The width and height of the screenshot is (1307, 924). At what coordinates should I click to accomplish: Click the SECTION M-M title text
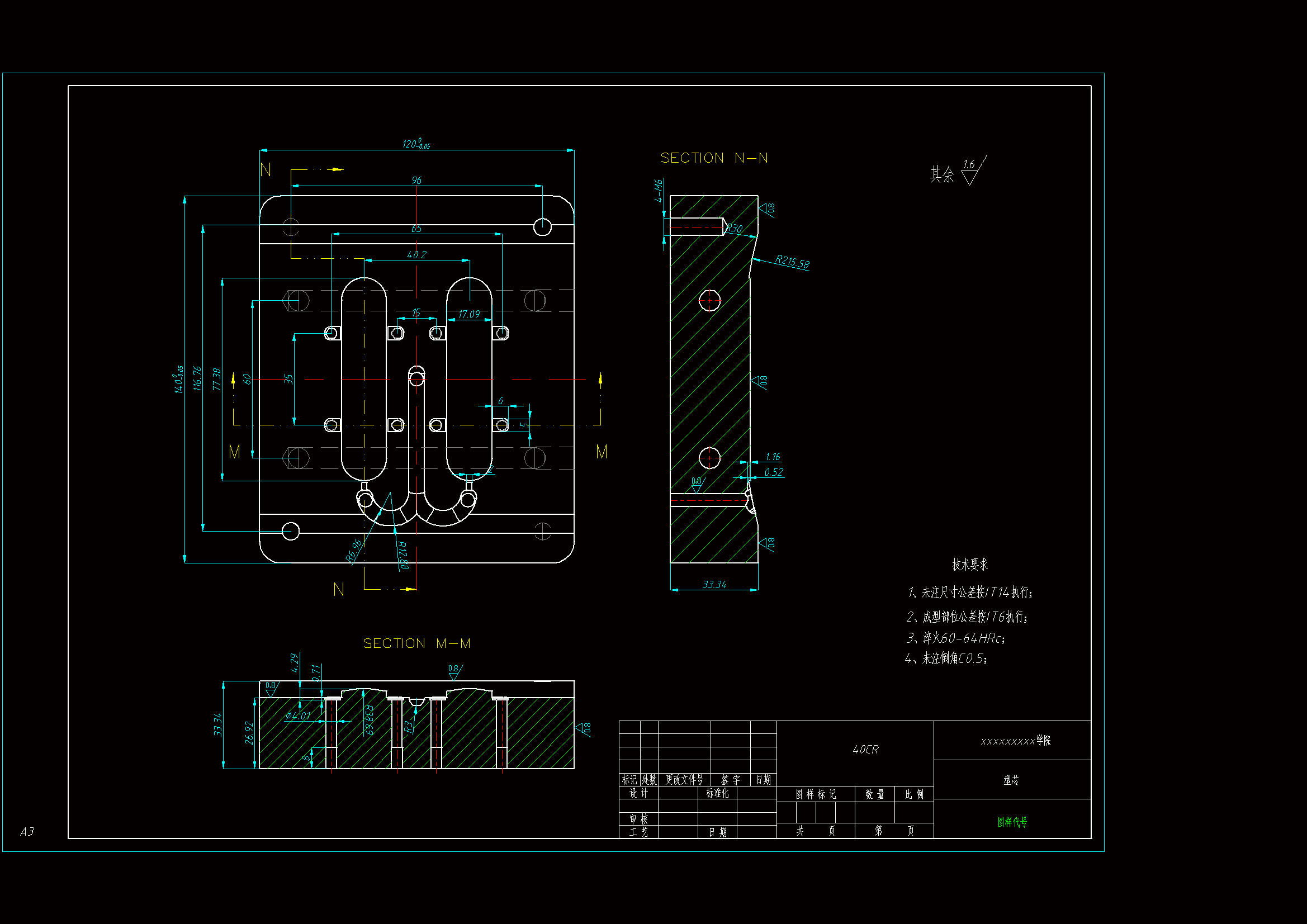[416, 643]
